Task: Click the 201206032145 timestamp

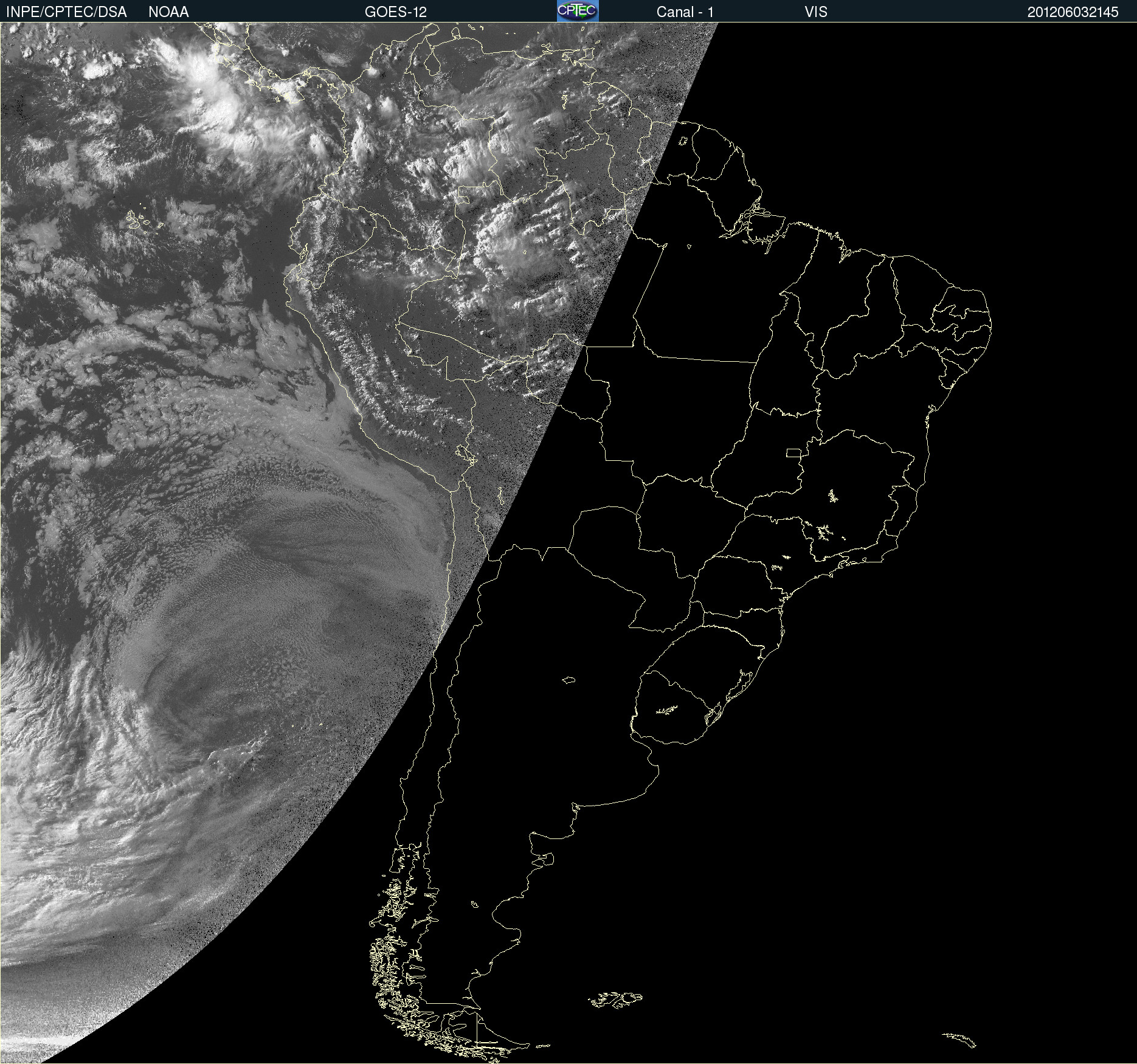Action: [1073, 12]
